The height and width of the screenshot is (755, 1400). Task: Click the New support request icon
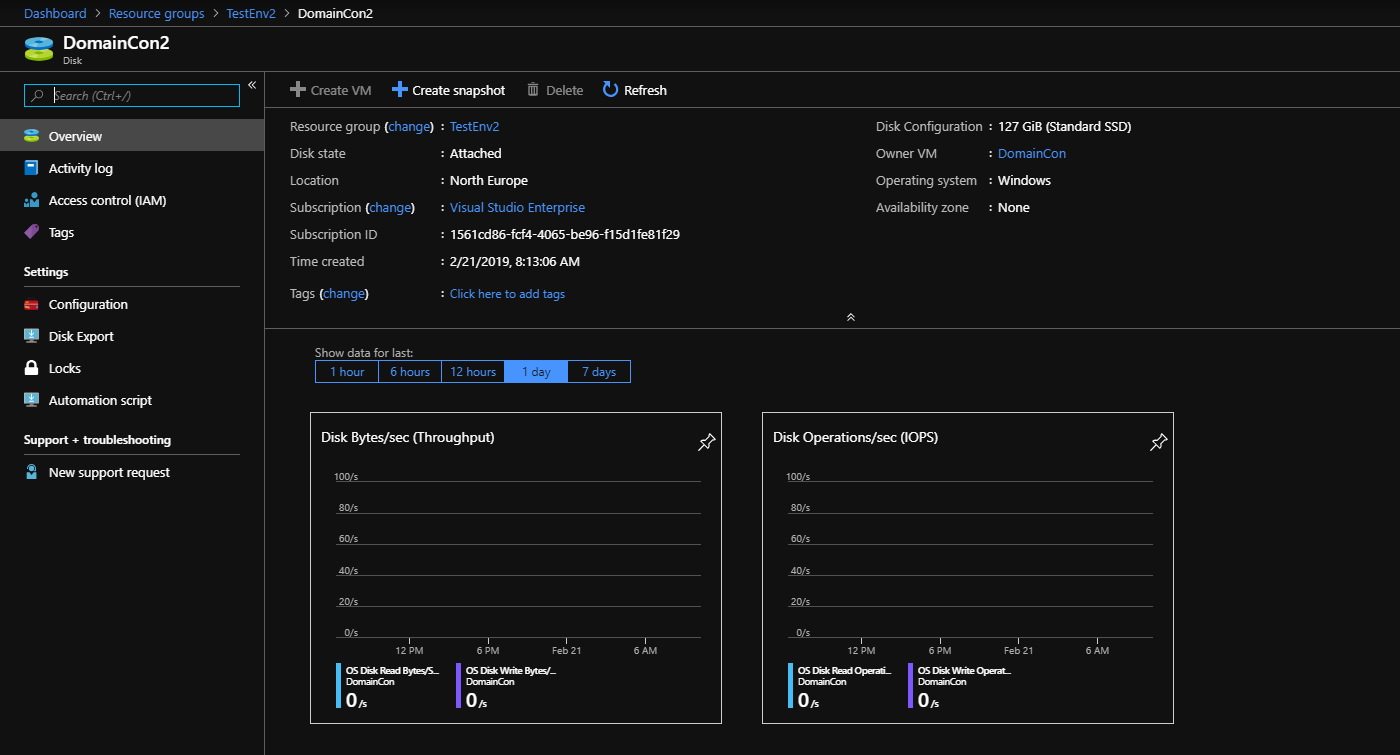(x=31, y=472)
